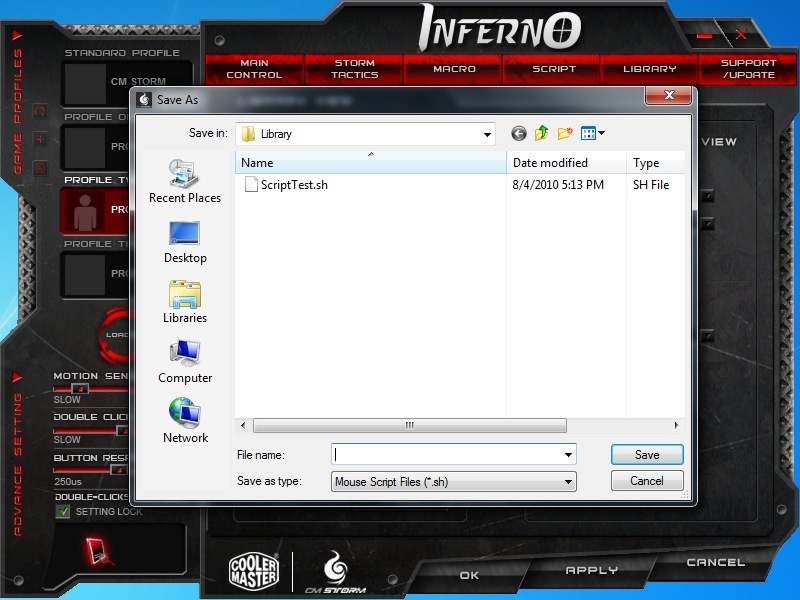Go back using the navigation arrow icon
Viewport: 800px width, 600px height.
click(x=521, y=132)
